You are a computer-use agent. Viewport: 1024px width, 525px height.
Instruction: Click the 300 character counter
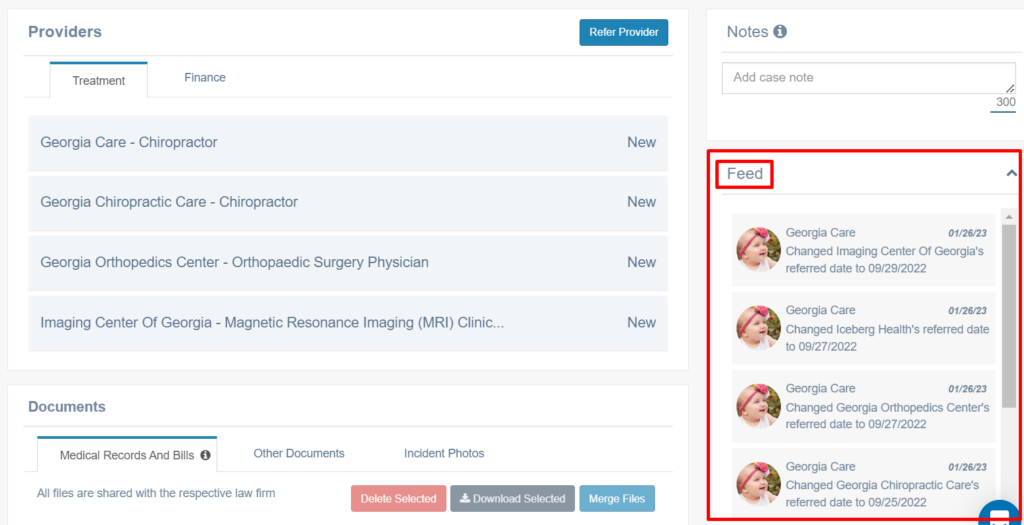[x=1005, y=103]
